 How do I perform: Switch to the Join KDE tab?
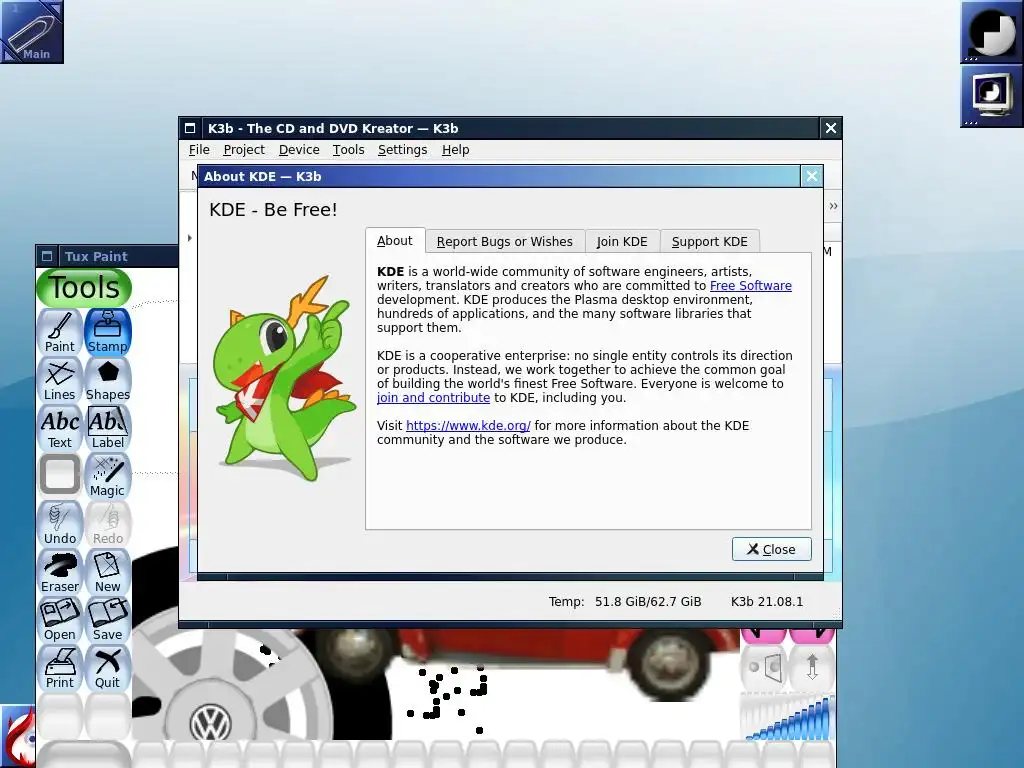point(622,242)
